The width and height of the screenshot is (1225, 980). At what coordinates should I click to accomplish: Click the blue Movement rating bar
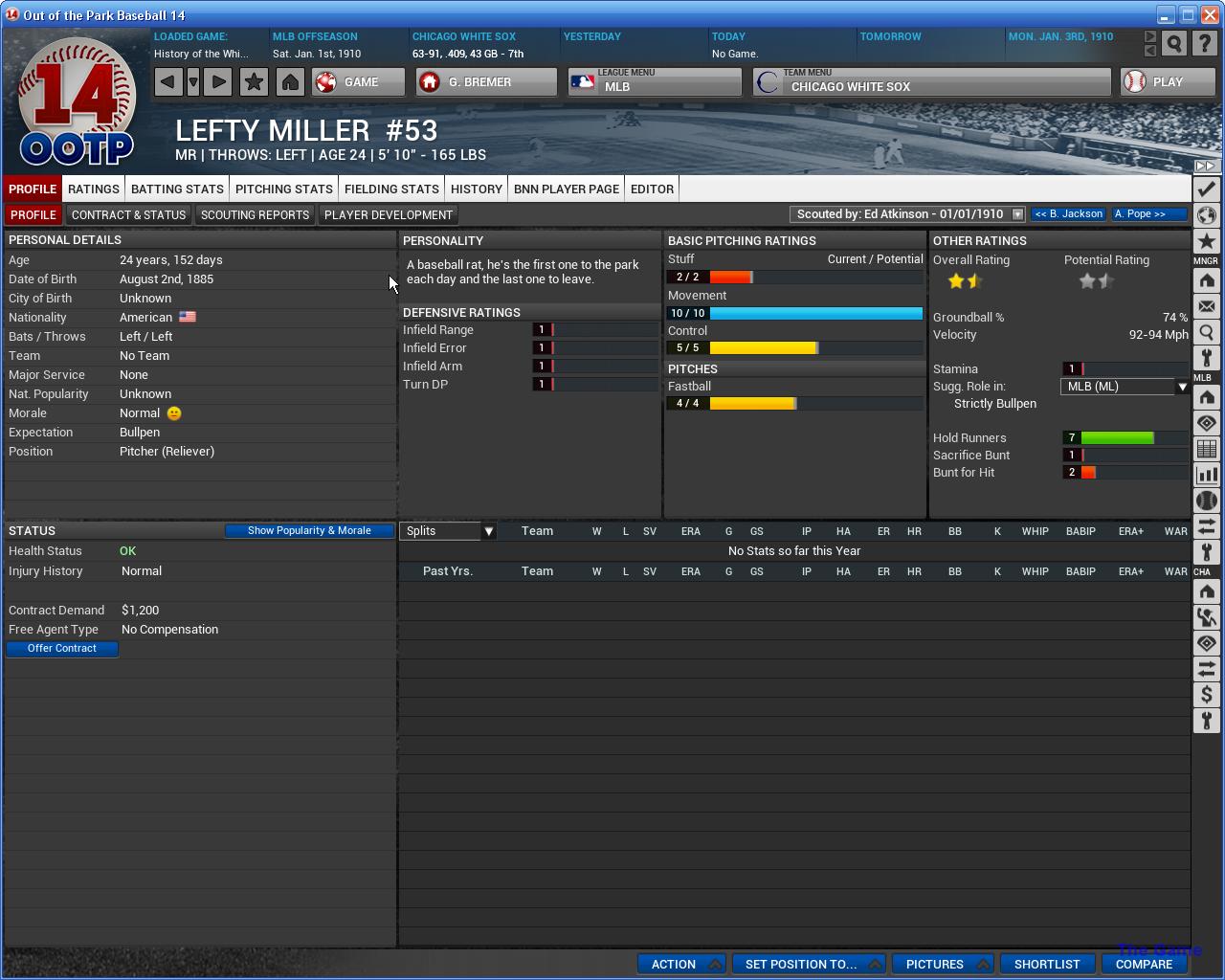(815, 314)
